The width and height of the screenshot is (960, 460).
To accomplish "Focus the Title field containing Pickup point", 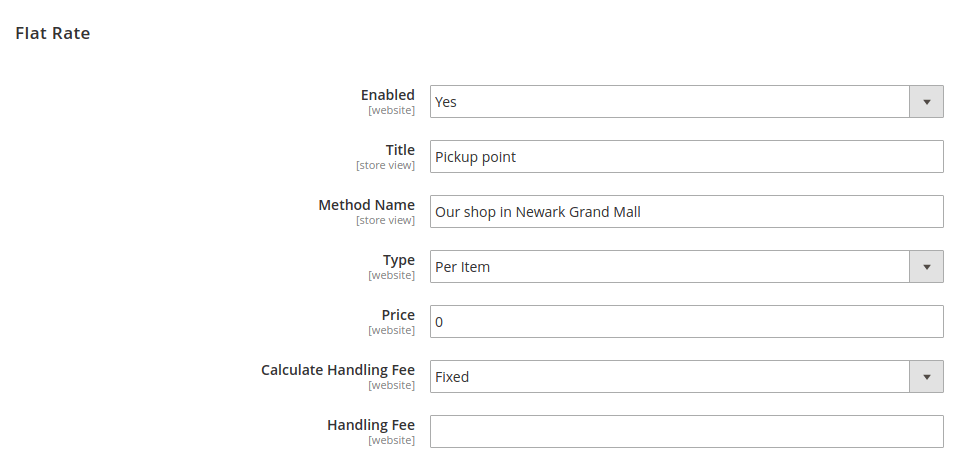I will click(x=686, y=157).
